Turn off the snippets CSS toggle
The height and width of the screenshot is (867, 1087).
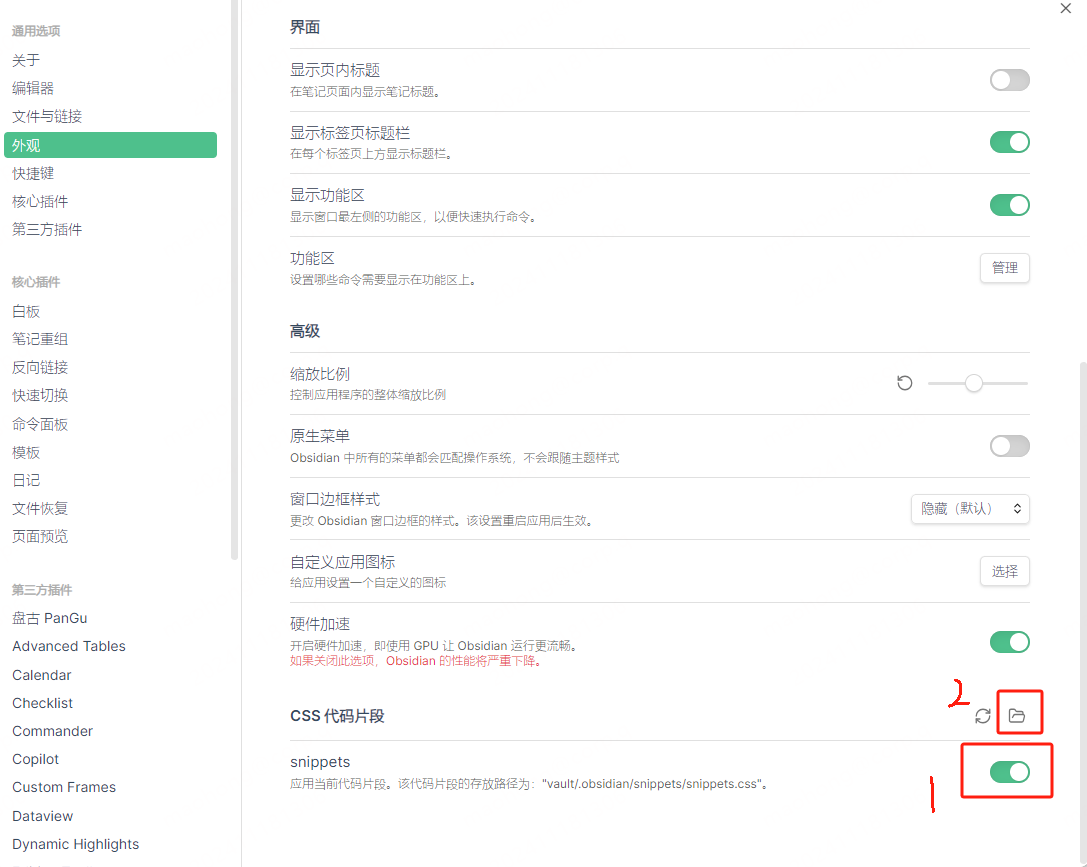[x=1009, y=771]
